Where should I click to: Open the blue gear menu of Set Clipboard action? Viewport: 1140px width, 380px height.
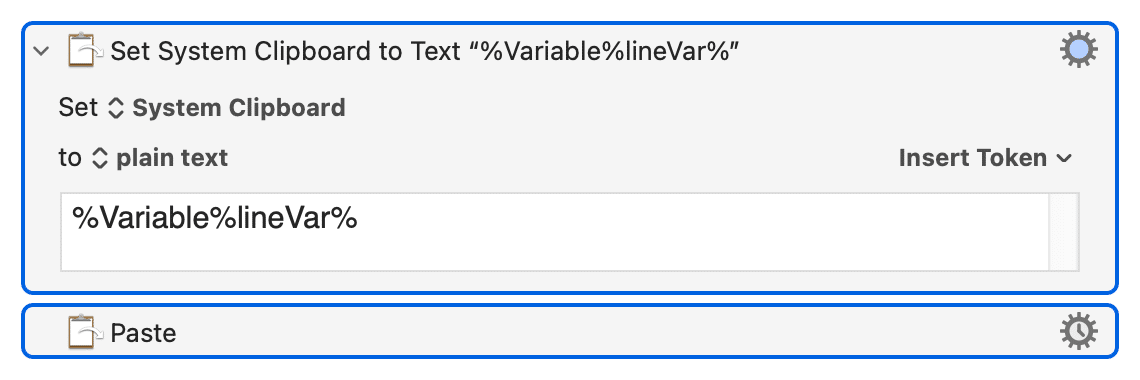1078,51
